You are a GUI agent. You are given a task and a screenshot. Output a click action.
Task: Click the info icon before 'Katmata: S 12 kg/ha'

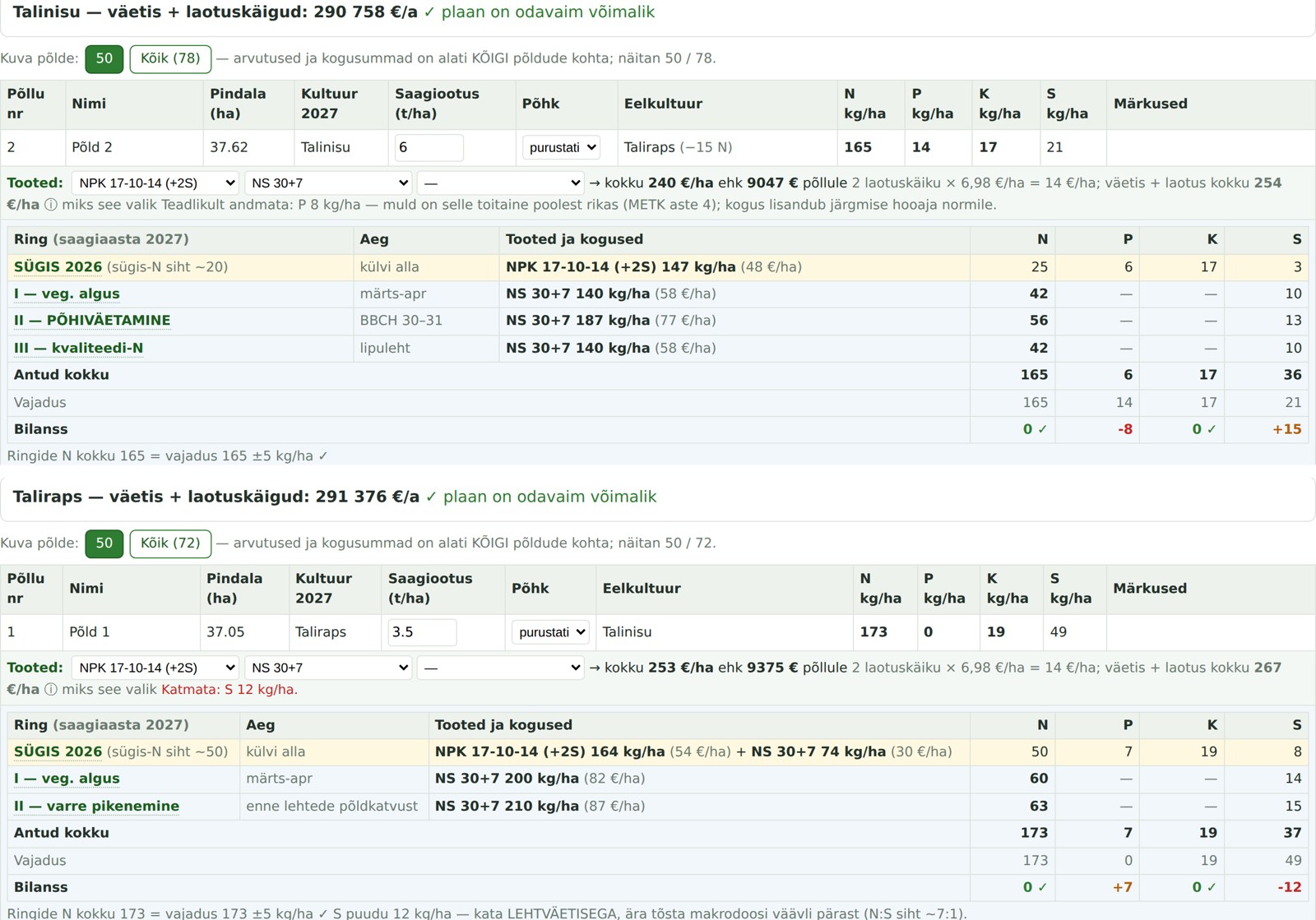pos(51,690)
